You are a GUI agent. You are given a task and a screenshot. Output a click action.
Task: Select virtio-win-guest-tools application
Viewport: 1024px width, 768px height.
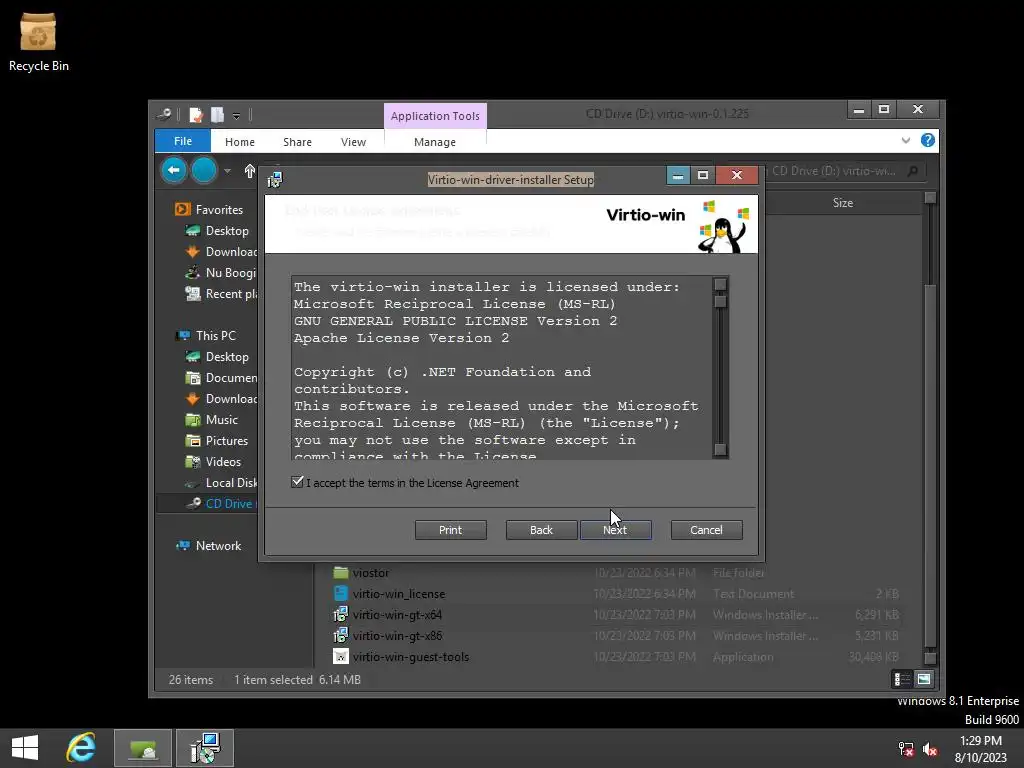(401, 656)
